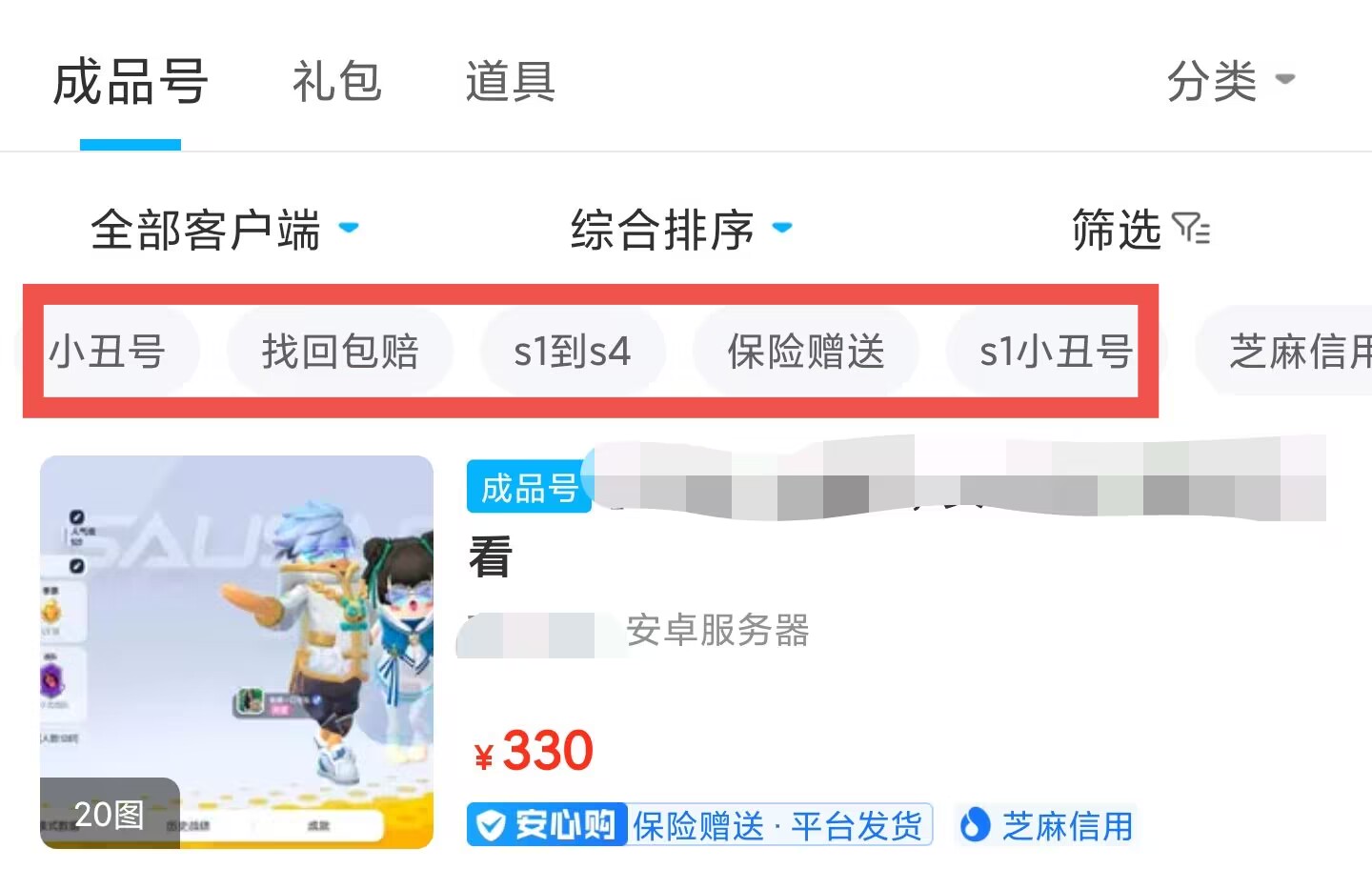The width and height of the screenshot is (1372, 889).
Task: Click the 安心购 shield icon
Action: [x=490, y=825]
